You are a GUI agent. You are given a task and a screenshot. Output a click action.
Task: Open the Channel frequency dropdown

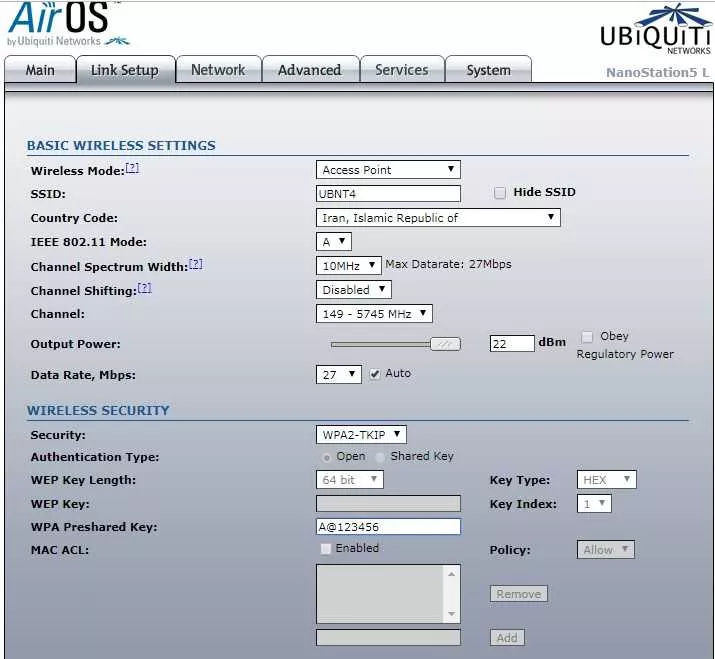tap(374, 314)
